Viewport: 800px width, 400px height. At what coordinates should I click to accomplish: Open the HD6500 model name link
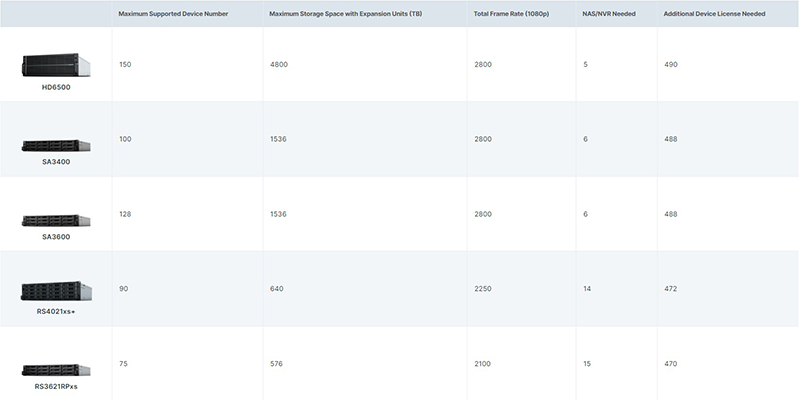pyautogui.click(x=56, y=87)
